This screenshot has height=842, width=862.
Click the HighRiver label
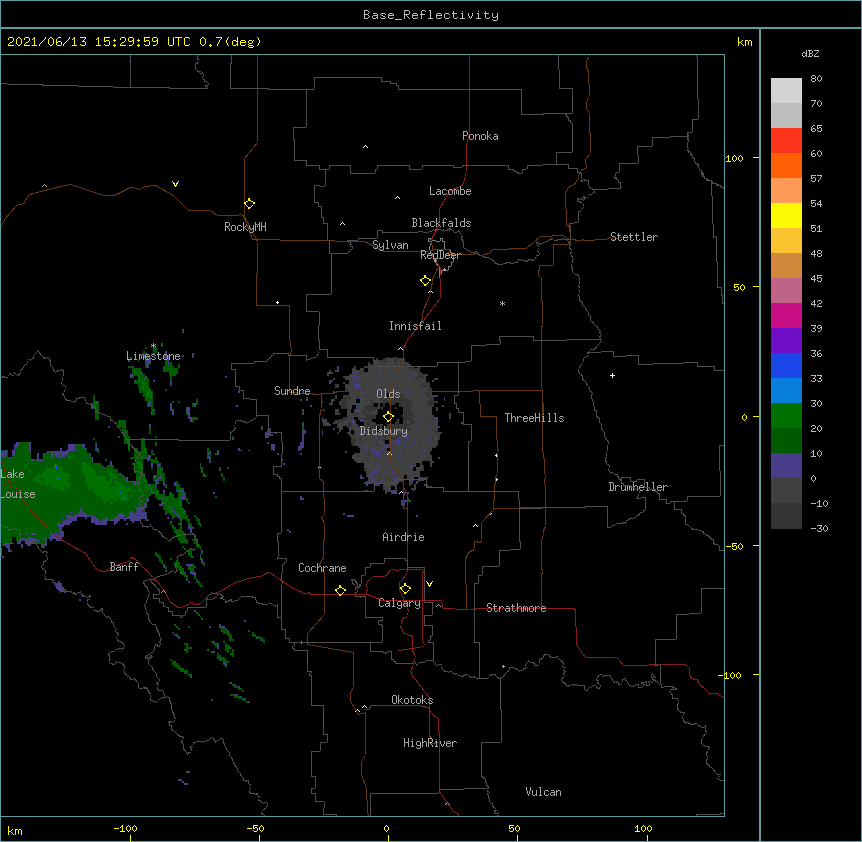[x=430, y=743]
